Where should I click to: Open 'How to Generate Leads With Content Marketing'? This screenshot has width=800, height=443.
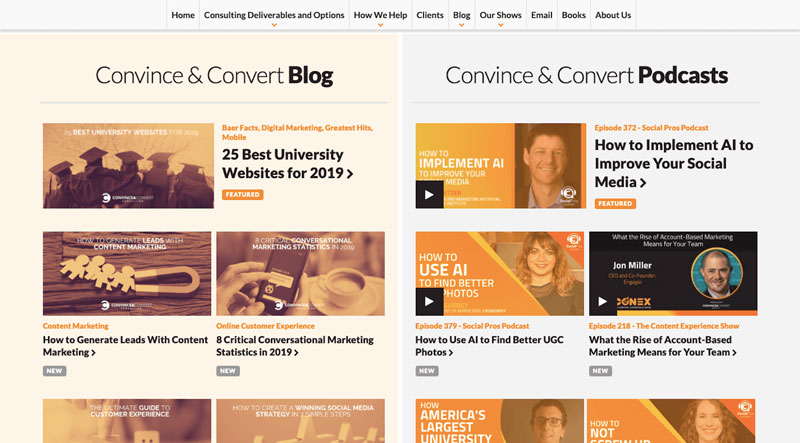tap(126, 346)
